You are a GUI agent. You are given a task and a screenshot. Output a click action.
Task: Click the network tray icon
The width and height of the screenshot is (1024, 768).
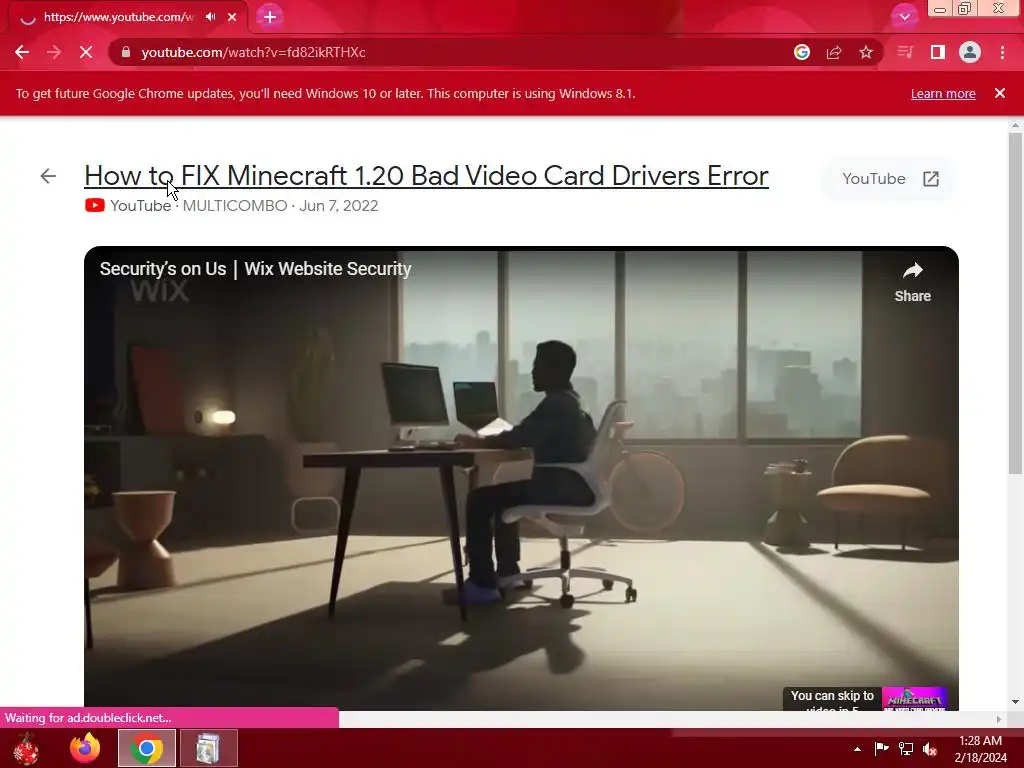(906, 749)
